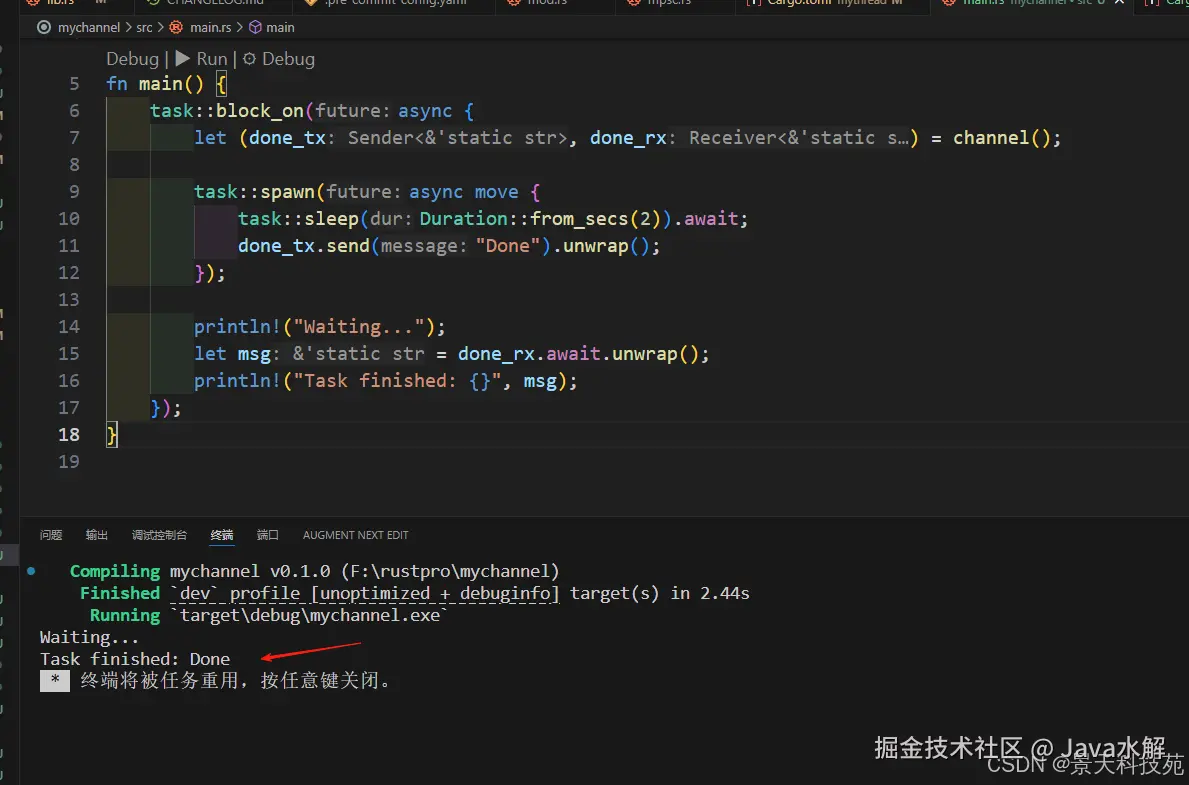This screenshot has height=785, width=1189.
Task: Open the 调试控制台 panel tab
Action: (x=159, y=535)
